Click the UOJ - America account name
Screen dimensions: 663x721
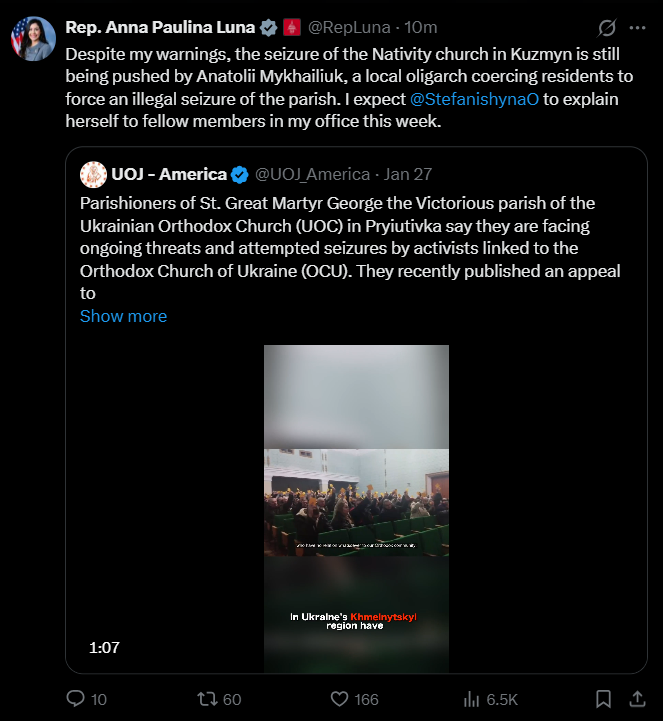[167, 175]
